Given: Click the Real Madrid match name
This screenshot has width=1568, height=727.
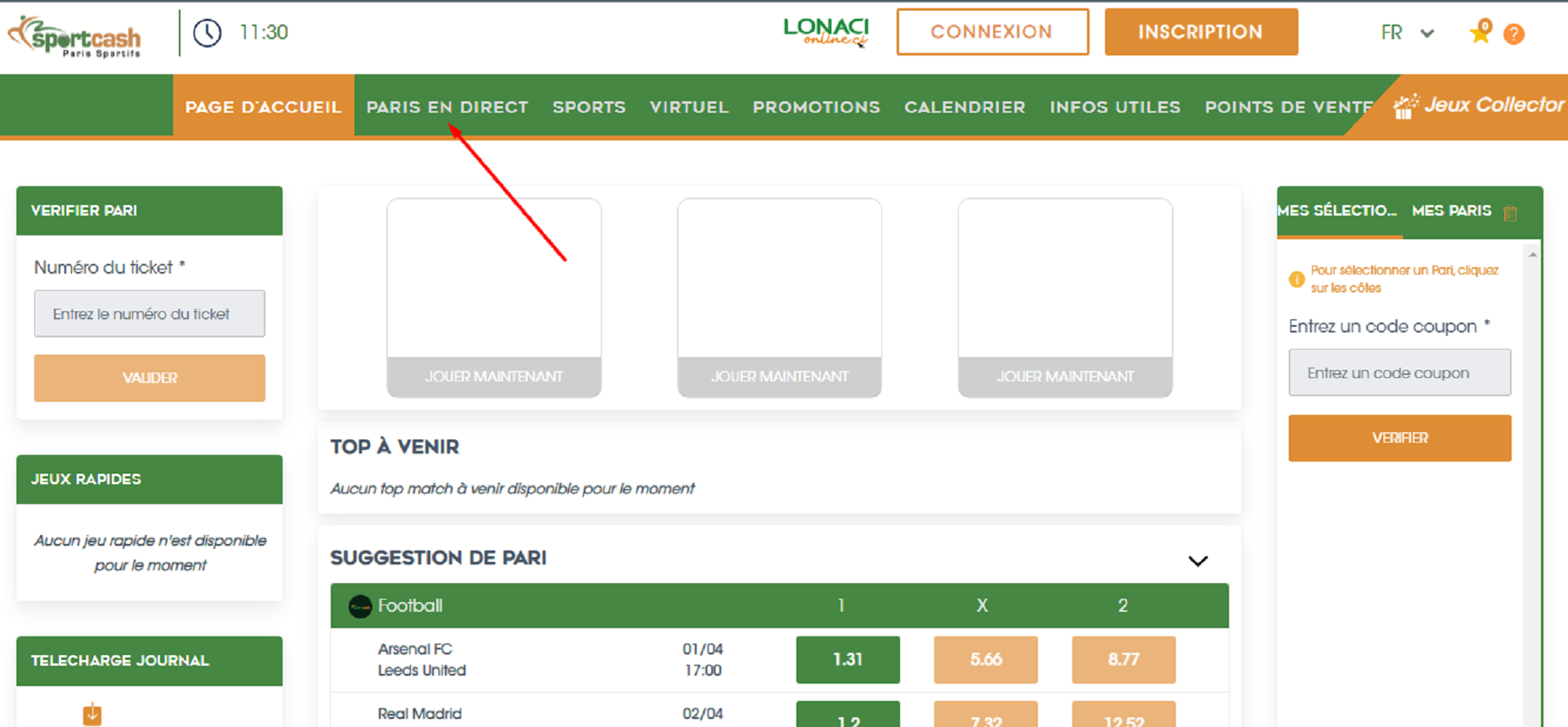Looking at the screenshot, I should click(x=419, y=713).
